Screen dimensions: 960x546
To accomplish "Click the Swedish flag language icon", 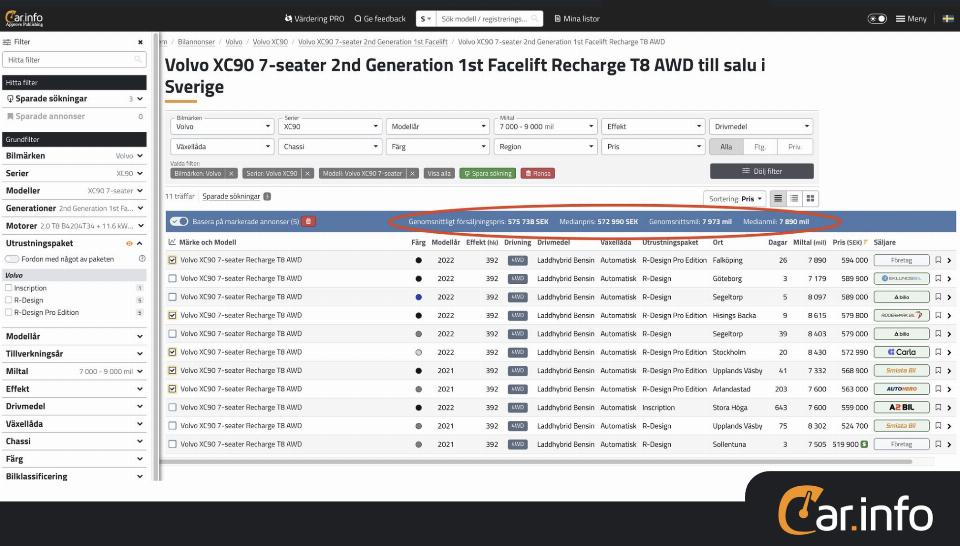I will pos(948,19).
